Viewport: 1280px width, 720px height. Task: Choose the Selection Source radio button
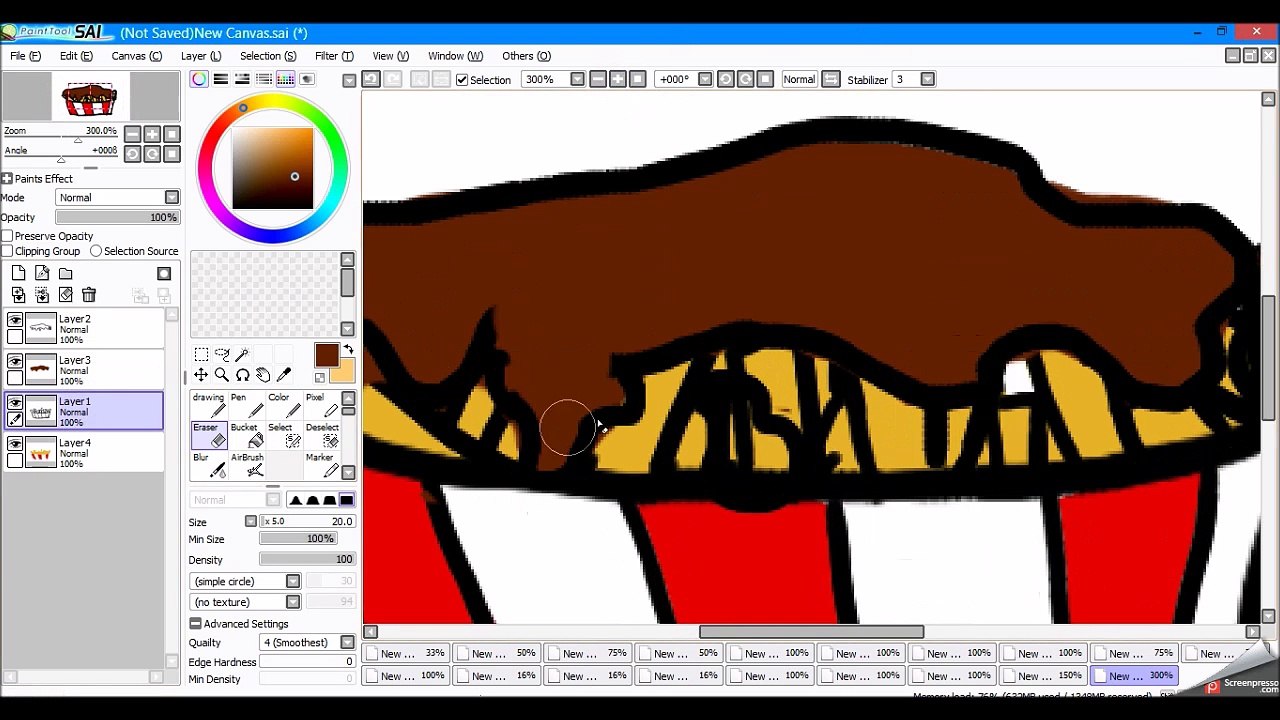point(96,251)
